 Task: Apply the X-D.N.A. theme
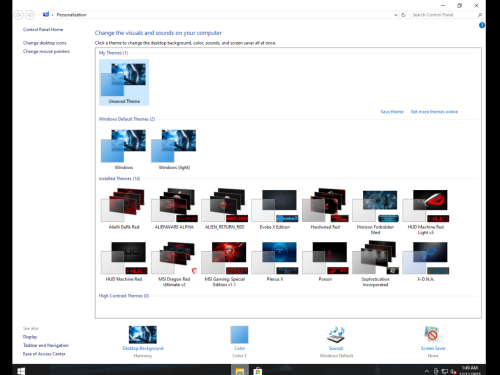point(426,261)
